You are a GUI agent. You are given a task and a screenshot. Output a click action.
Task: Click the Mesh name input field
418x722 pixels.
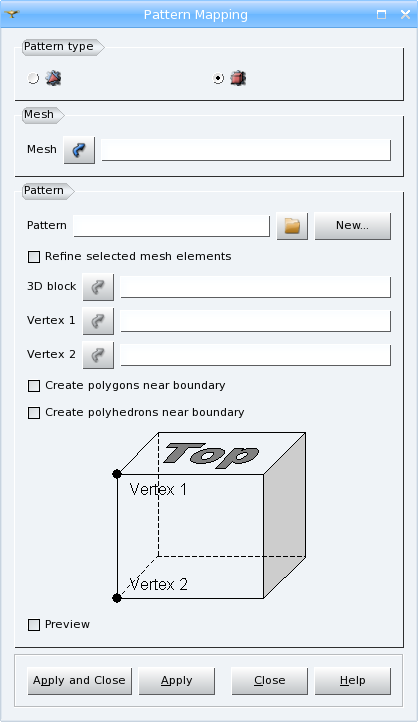click(246, 150)
